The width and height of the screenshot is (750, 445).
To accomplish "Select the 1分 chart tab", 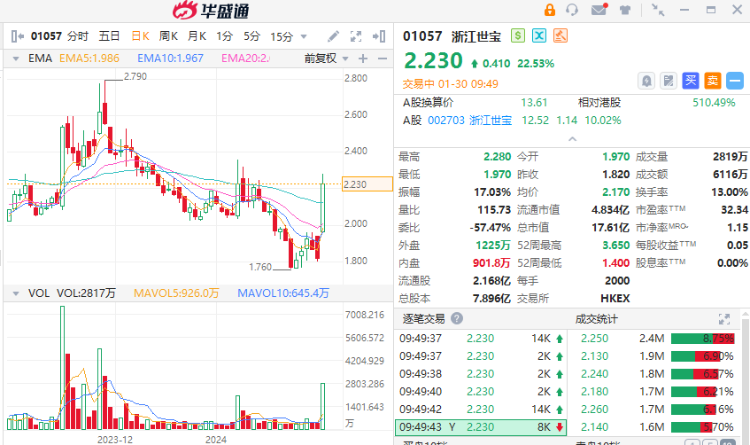I will click(x=224, y=36).
